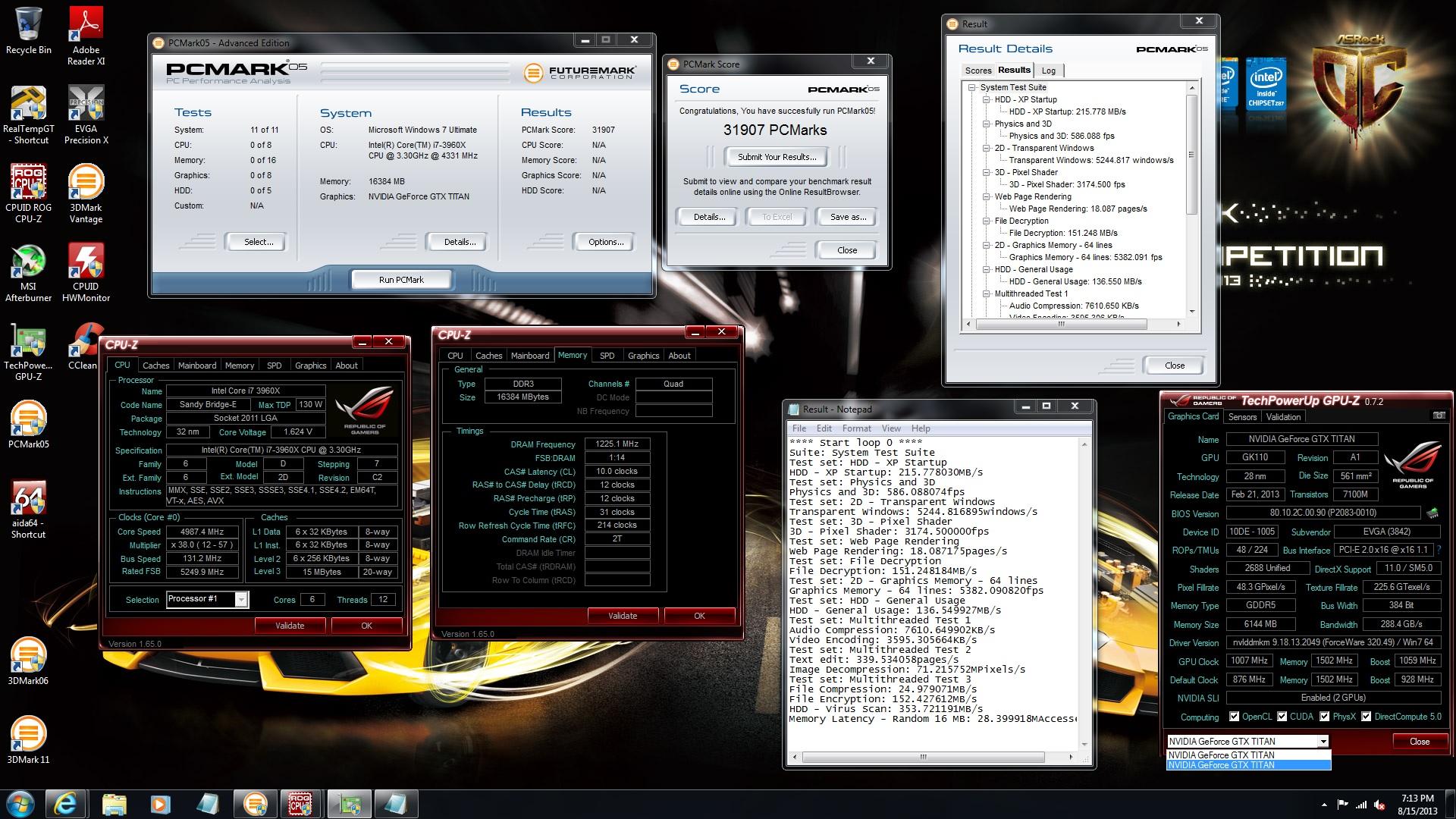Open Internet Explorer from taskbar
Screen dimensions: 1456x819
click(64, 804)
